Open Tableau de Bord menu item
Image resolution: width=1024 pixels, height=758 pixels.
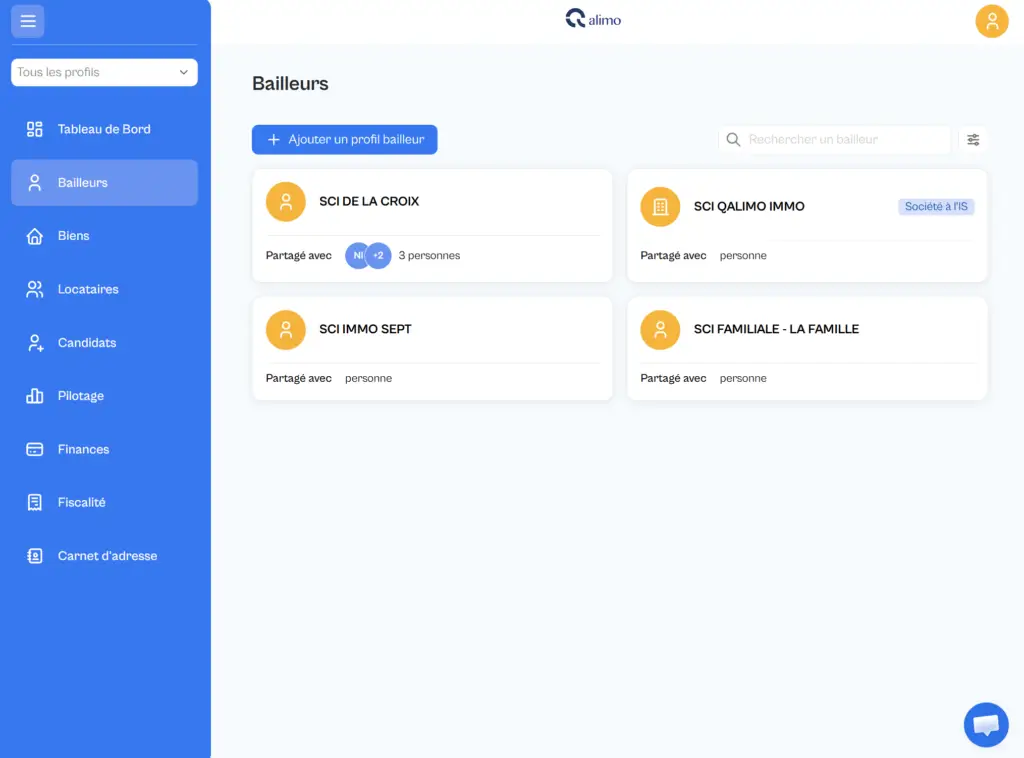[104, 129]
